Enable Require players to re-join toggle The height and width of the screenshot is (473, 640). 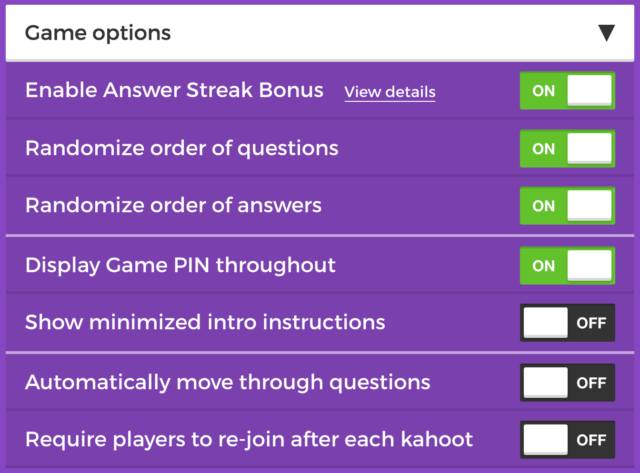pos(566,439)
